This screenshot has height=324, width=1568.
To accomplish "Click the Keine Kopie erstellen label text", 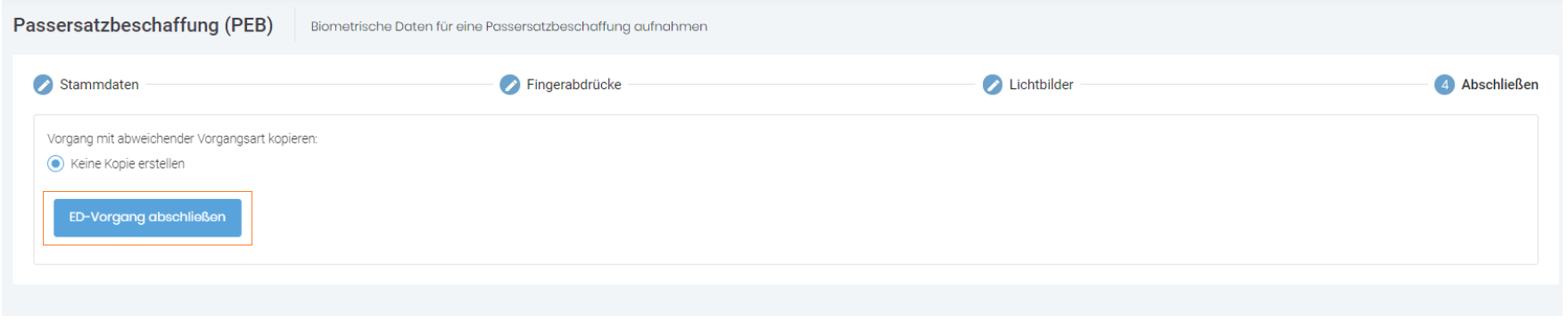I will coord(128,163).
